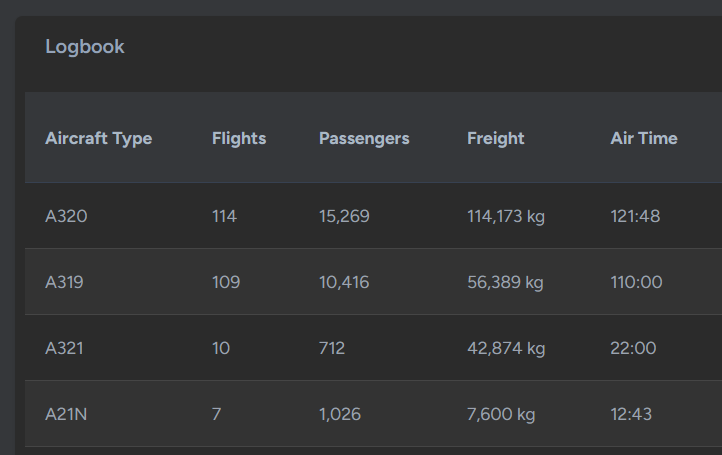Screen dimensions: 722x455
Task: Select the A319 aircraft type cell
Action: [64, 282]
